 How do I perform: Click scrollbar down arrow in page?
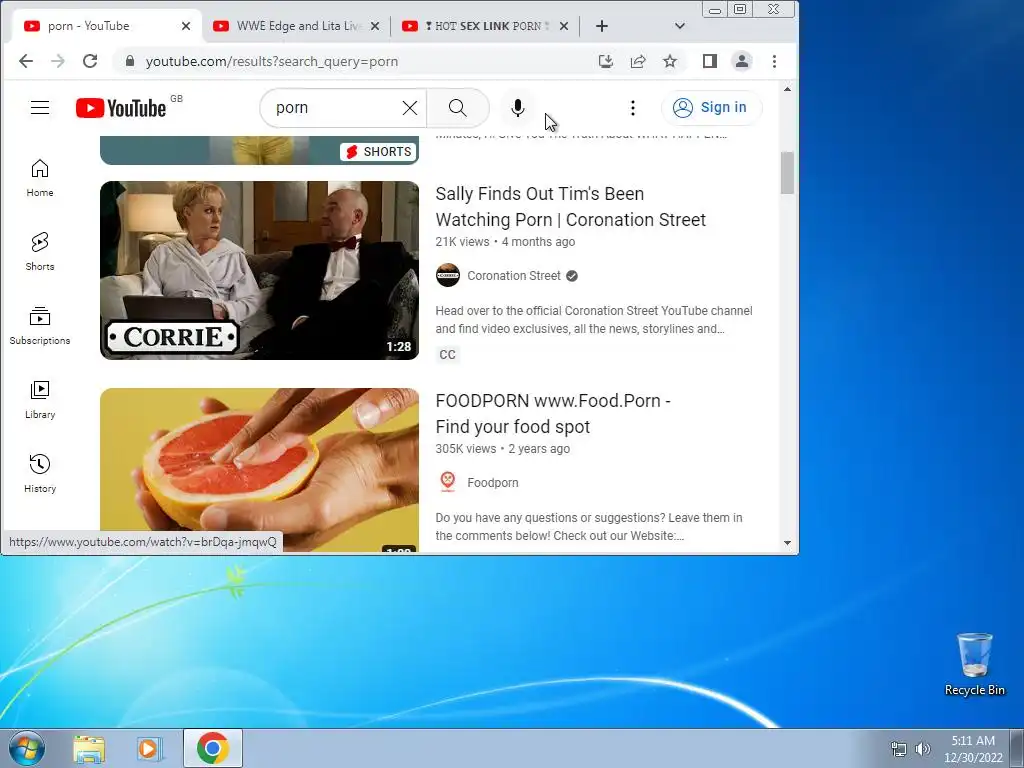coord(787,543)
